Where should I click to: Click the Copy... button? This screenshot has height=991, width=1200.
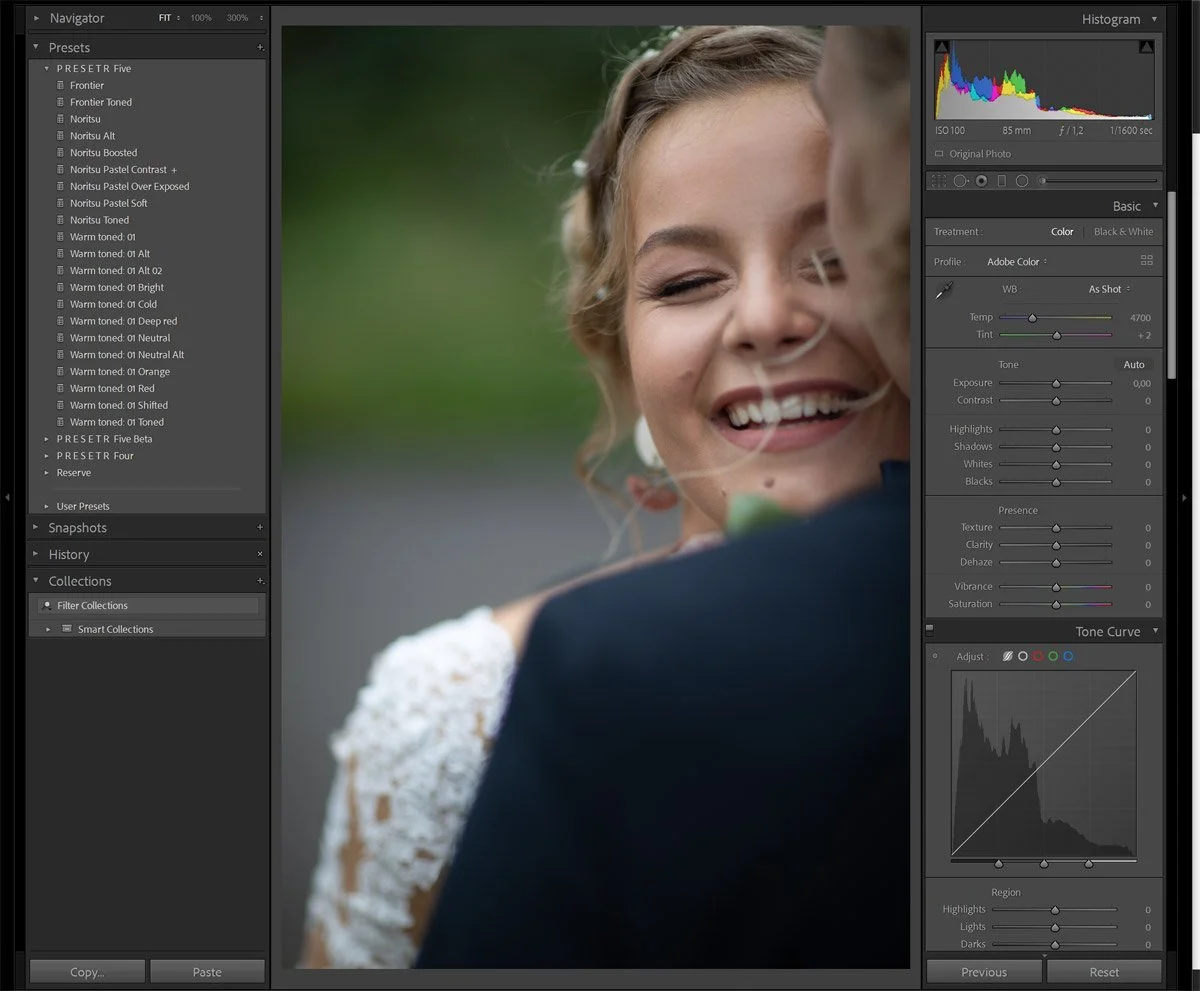pyautogui.click(x=87, y=972)
